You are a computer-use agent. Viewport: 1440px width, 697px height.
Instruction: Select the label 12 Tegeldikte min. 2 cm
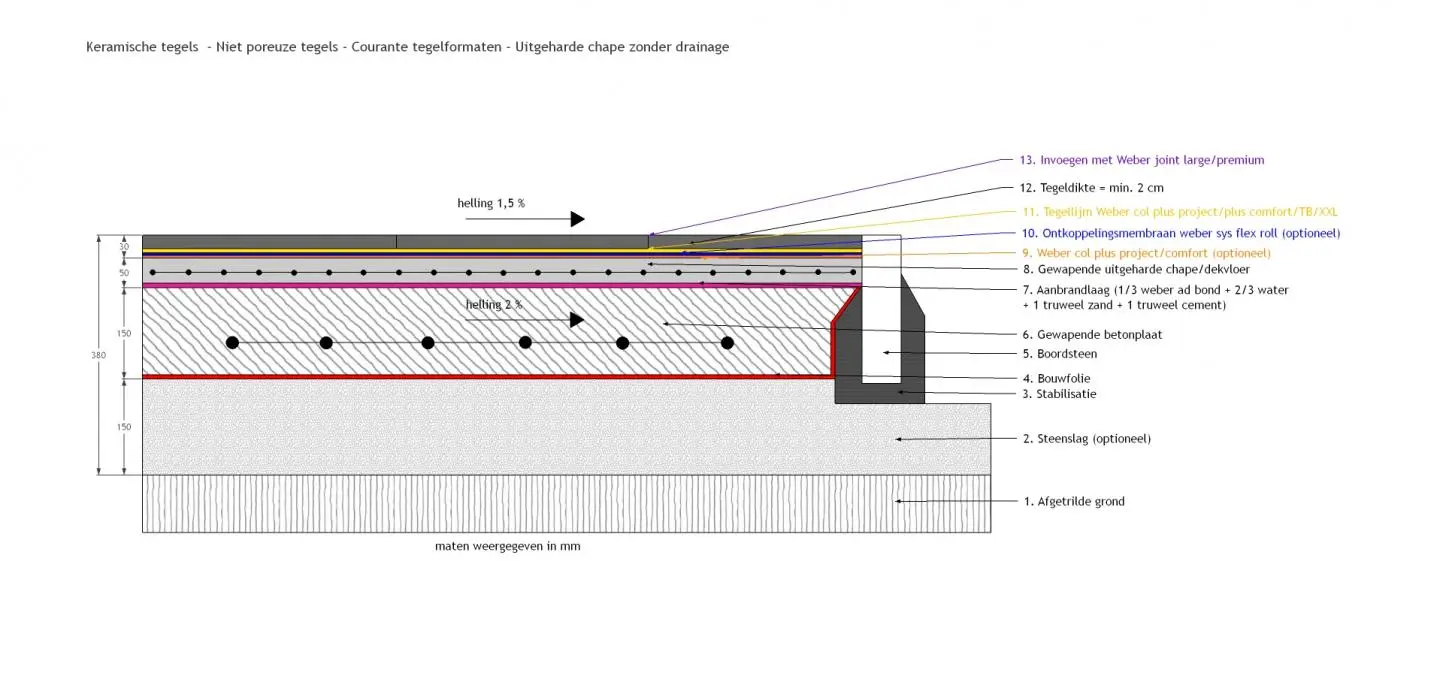pos(1091,187)
